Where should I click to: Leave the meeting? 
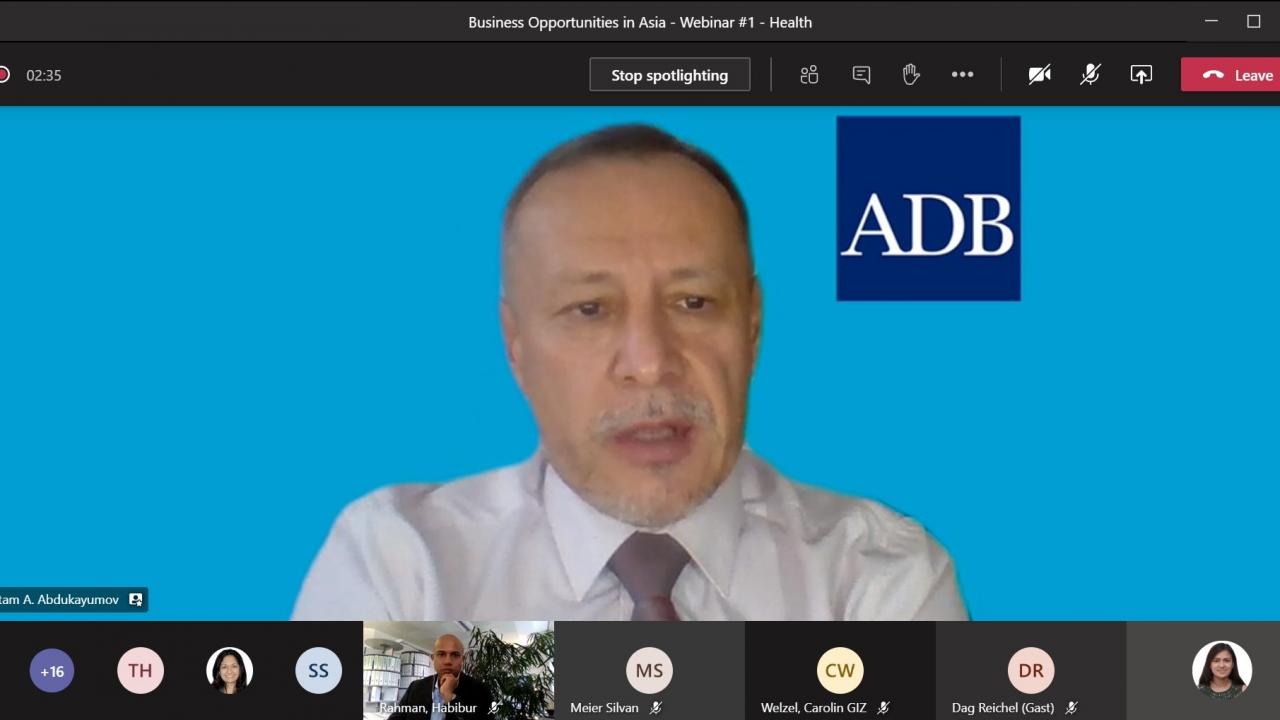click(x=1234, y=75)
